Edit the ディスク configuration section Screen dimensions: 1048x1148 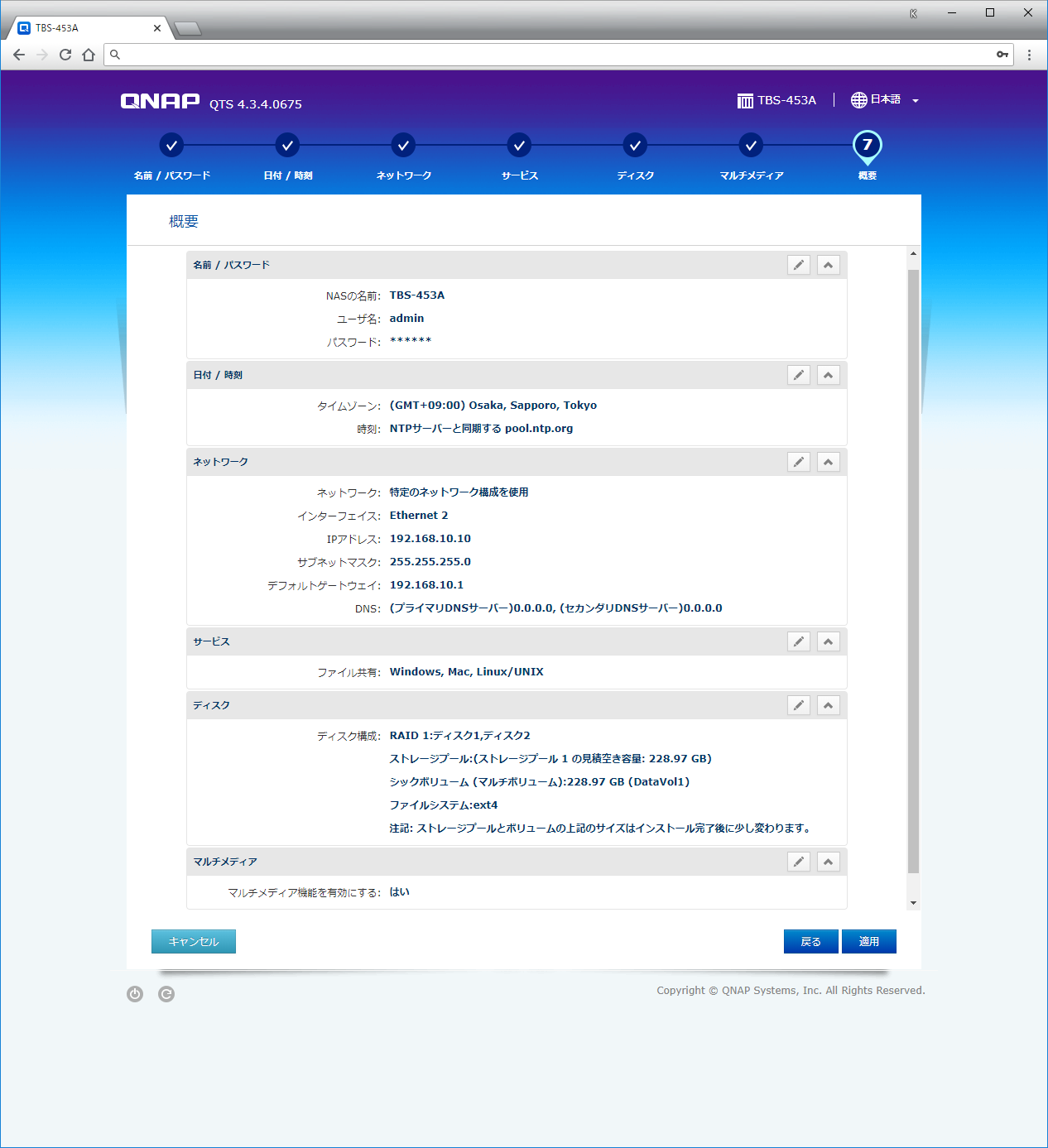798,705
